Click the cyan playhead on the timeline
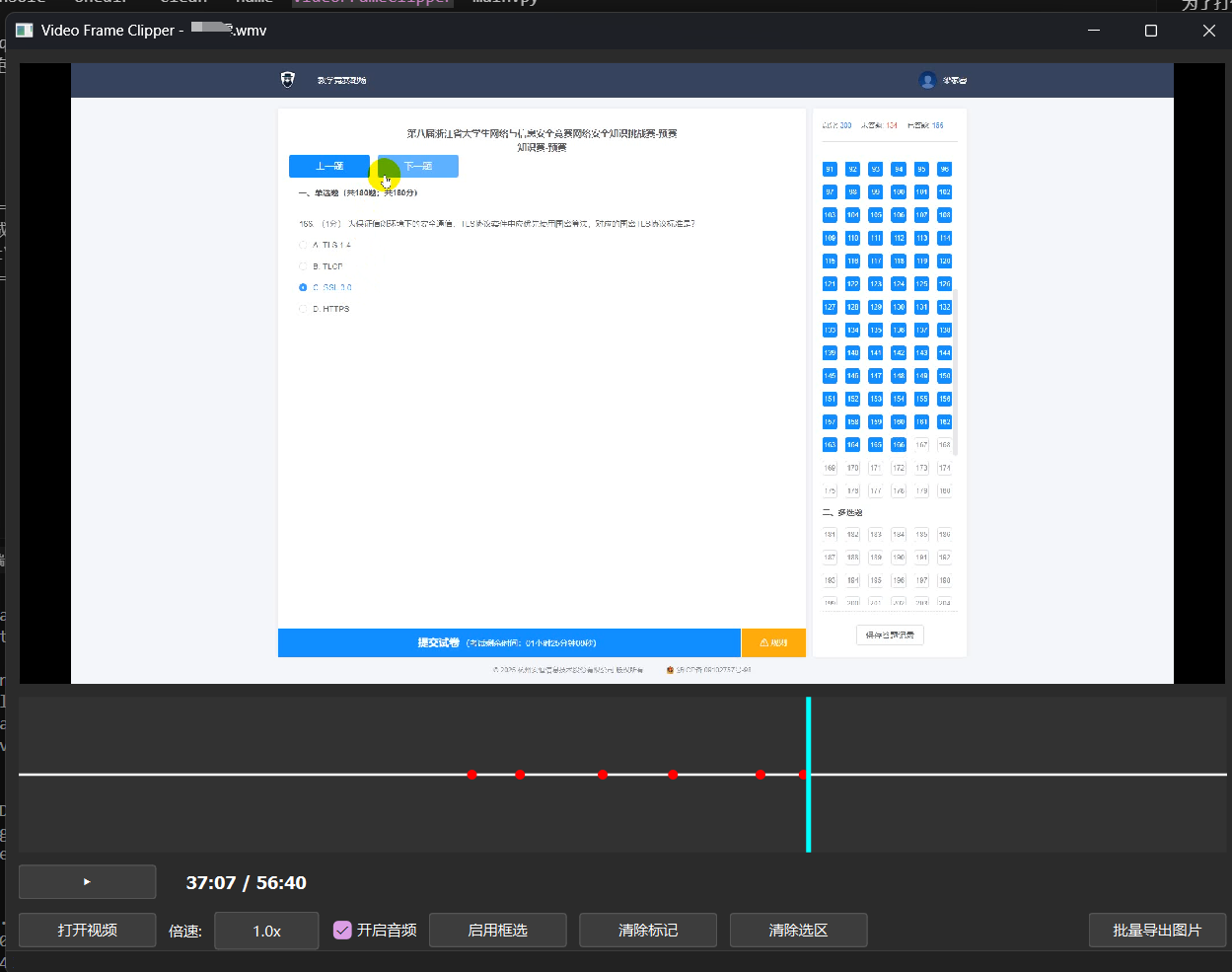Image resolution: width=1232 pixels, height=972 pixels. click(808, 730)
